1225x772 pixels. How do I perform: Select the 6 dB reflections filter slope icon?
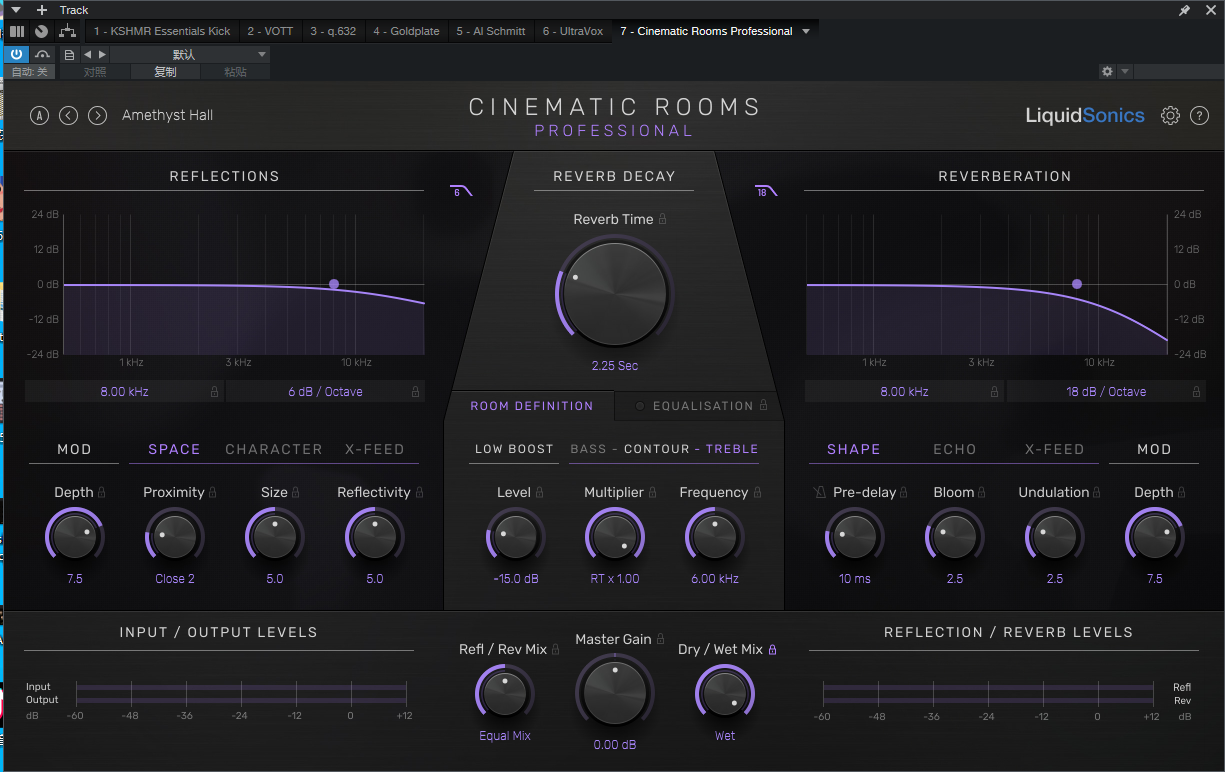coord(461,191)
